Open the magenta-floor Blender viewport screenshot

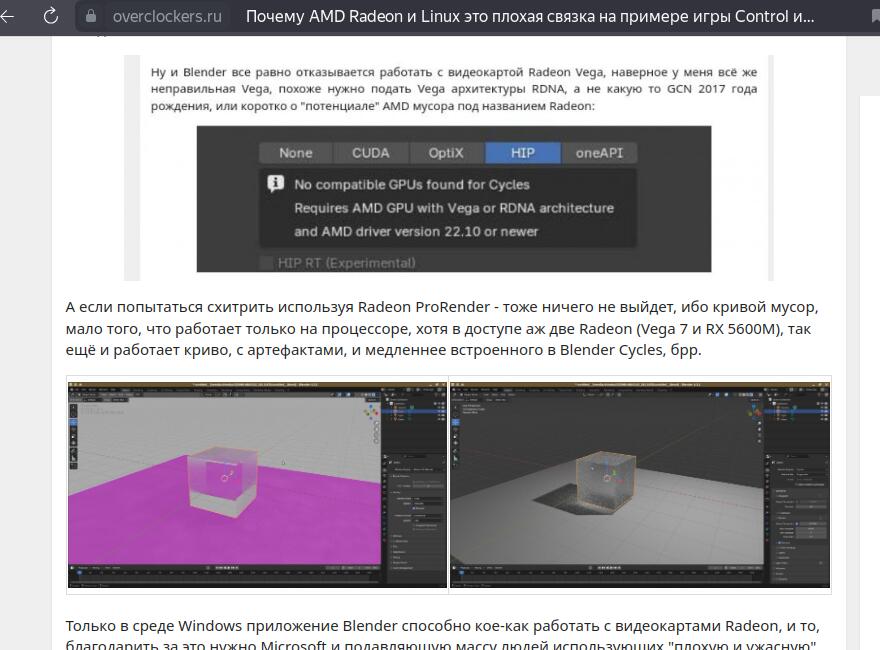257,485
